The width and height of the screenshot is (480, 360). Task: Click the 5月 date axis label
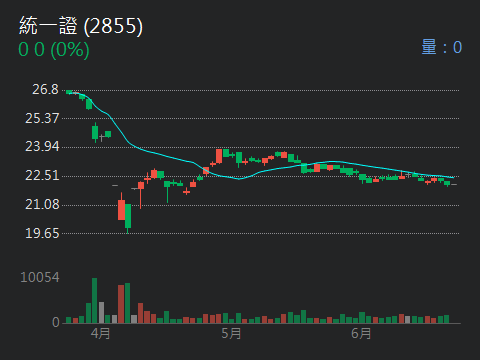tap(231, 333)
